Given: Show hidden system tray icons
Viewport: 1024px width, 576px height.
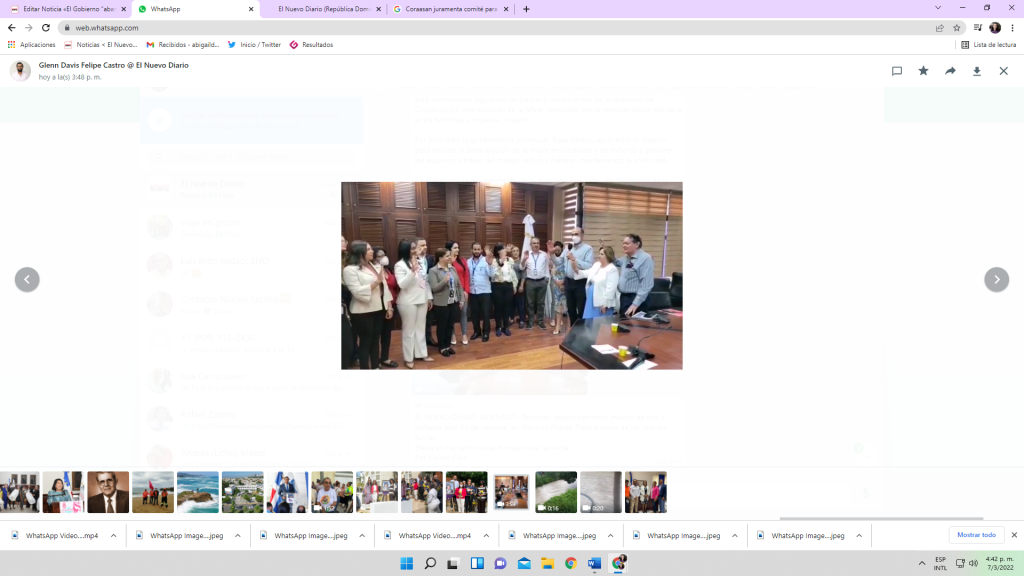Looking at the screenshot, I should click(919, 563).
